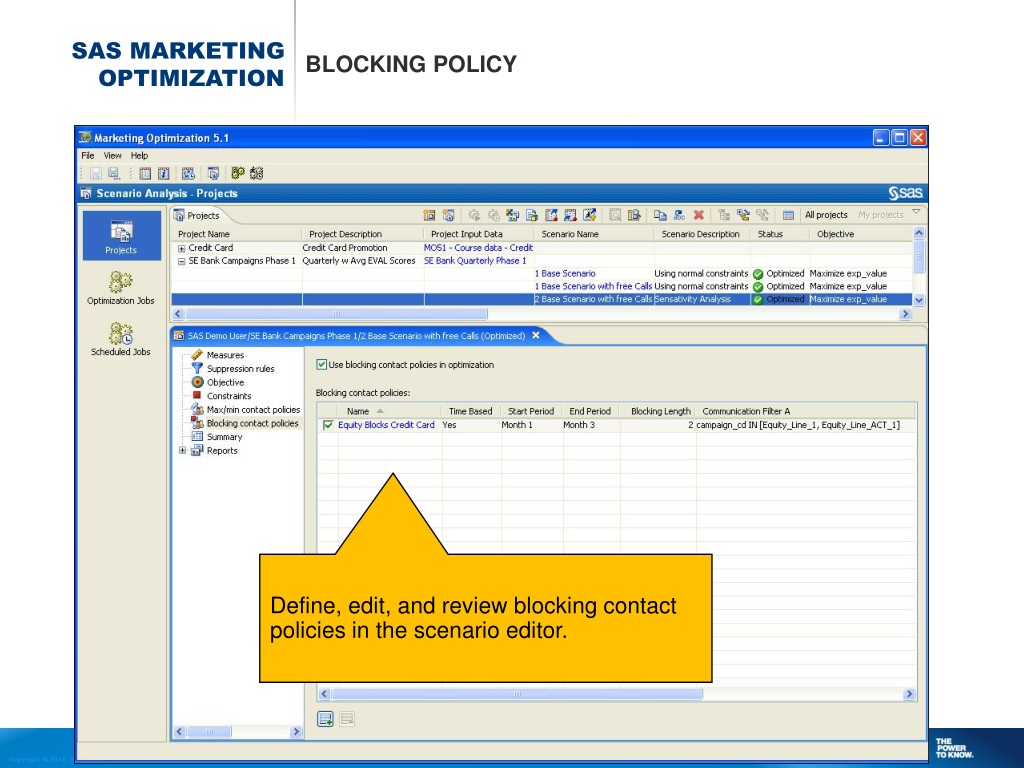Viewport: 1024px width, 768px height.
Task: Select Measures in scenario tree
Action: pos(225,355)
